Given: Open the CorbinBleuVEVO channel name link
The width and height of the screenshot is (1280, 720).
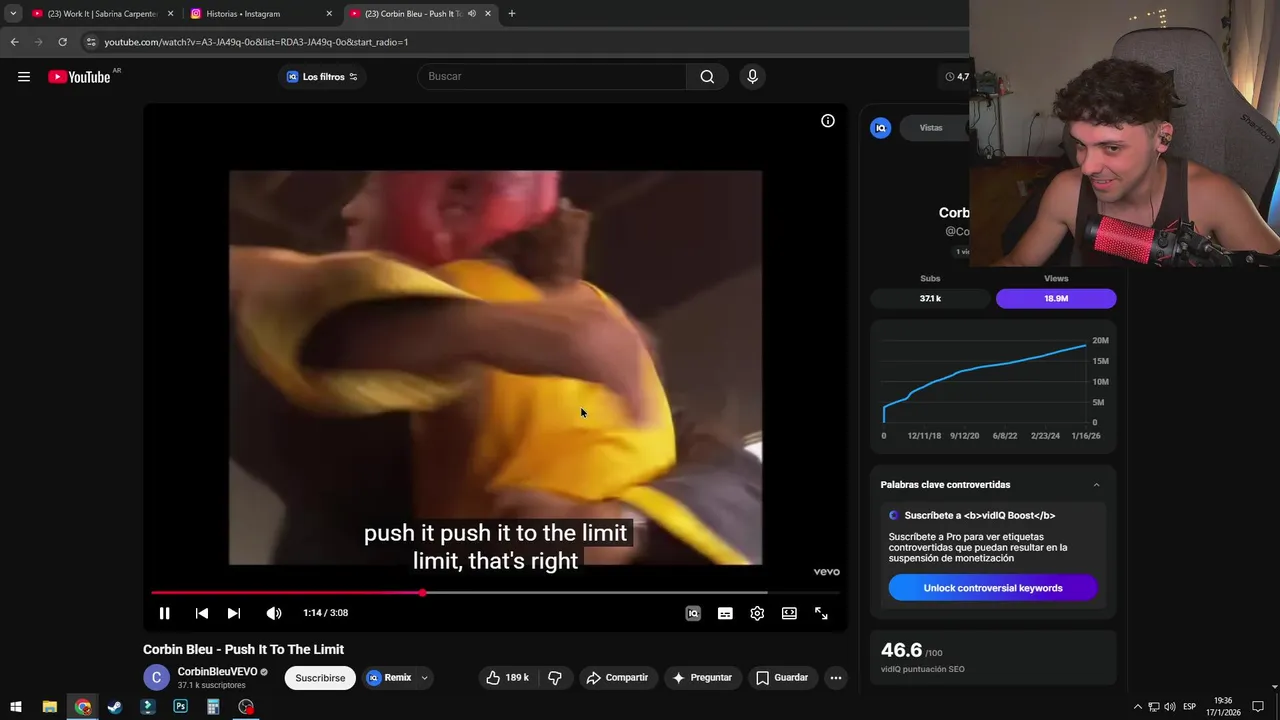Looking at the screenshot, I should coord(217,672).
